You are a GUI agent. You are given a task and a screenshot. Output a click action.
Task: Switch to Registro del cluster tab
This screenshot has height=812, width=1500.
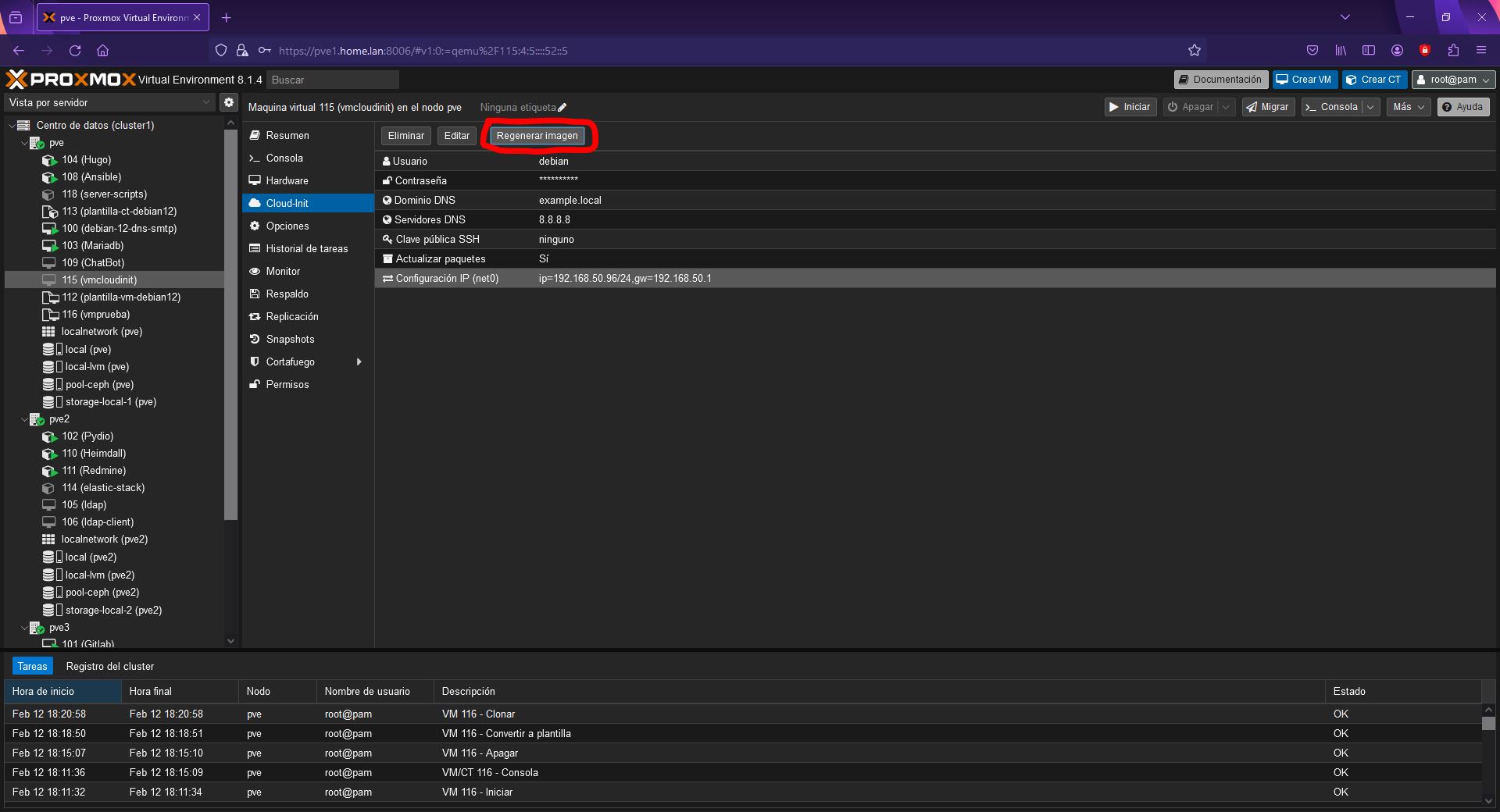[x=110, y=666]
